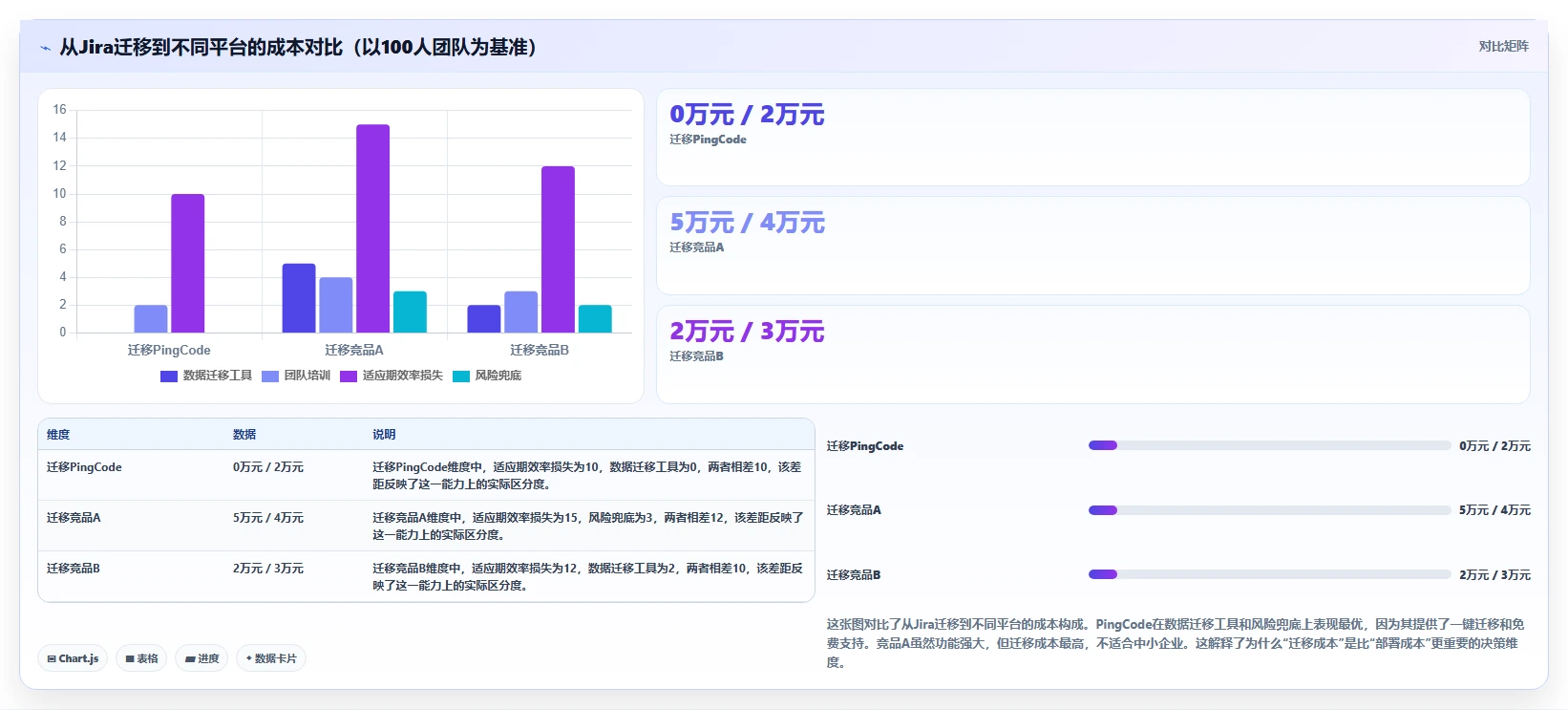Click 迁移PingCode caption in the stat card
Image resolution: width=1568 pixels, height=710 pixels.
coord(708,140)
